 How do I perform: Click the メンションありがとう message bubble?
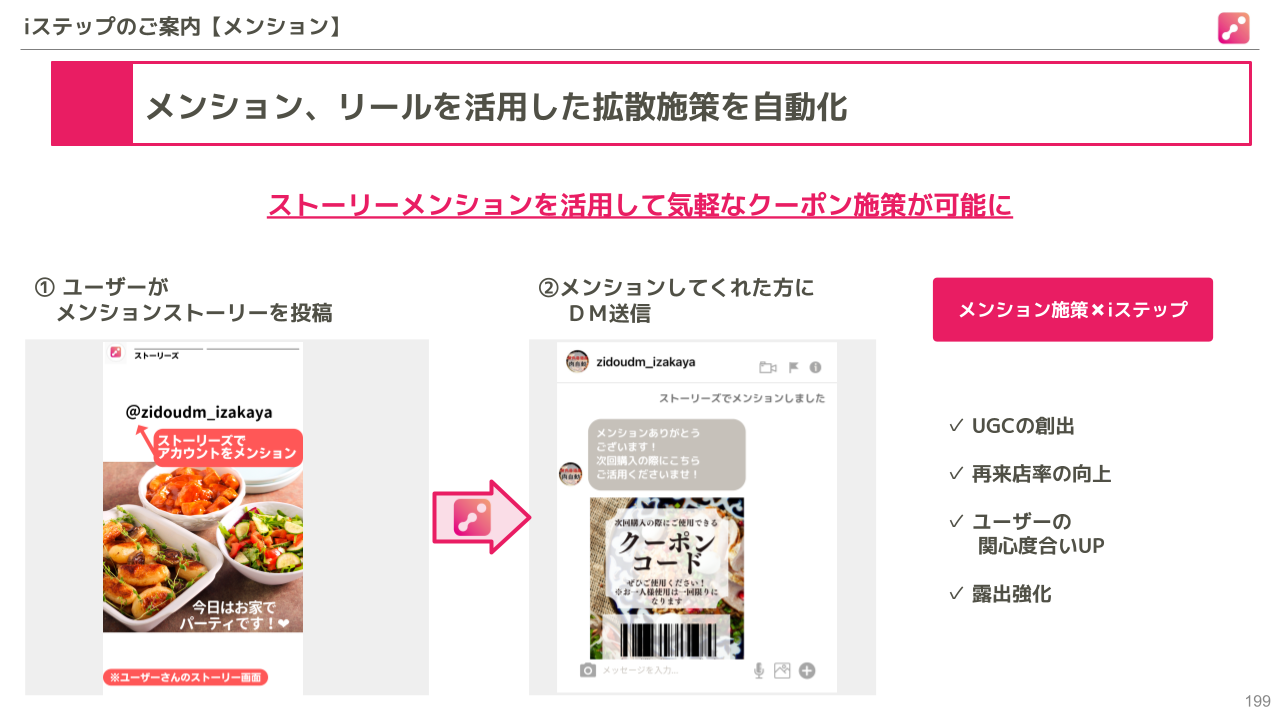click(666, 454)
